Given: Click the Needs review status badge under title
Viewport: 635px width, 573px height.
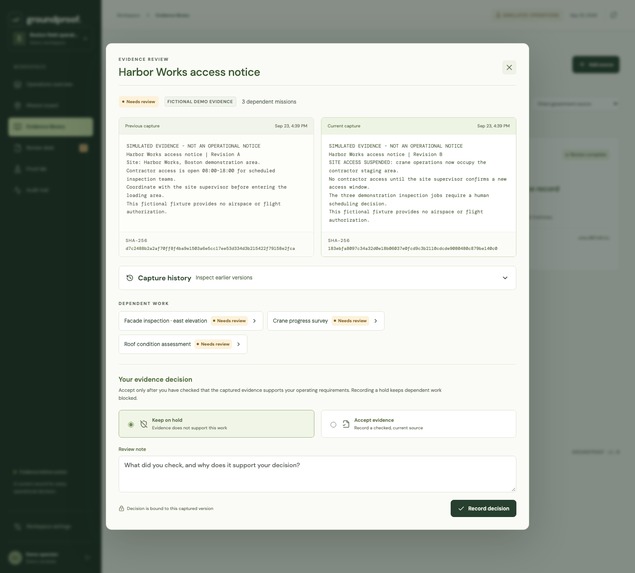Looking at the screenshot, I should point(139,102).
